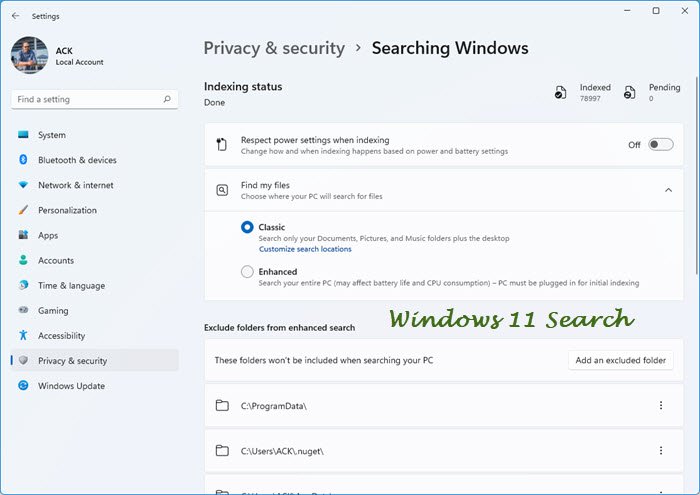Click Add an excluded folder button
The height and width of the screenshot is (495, 700).
point(621,360)
